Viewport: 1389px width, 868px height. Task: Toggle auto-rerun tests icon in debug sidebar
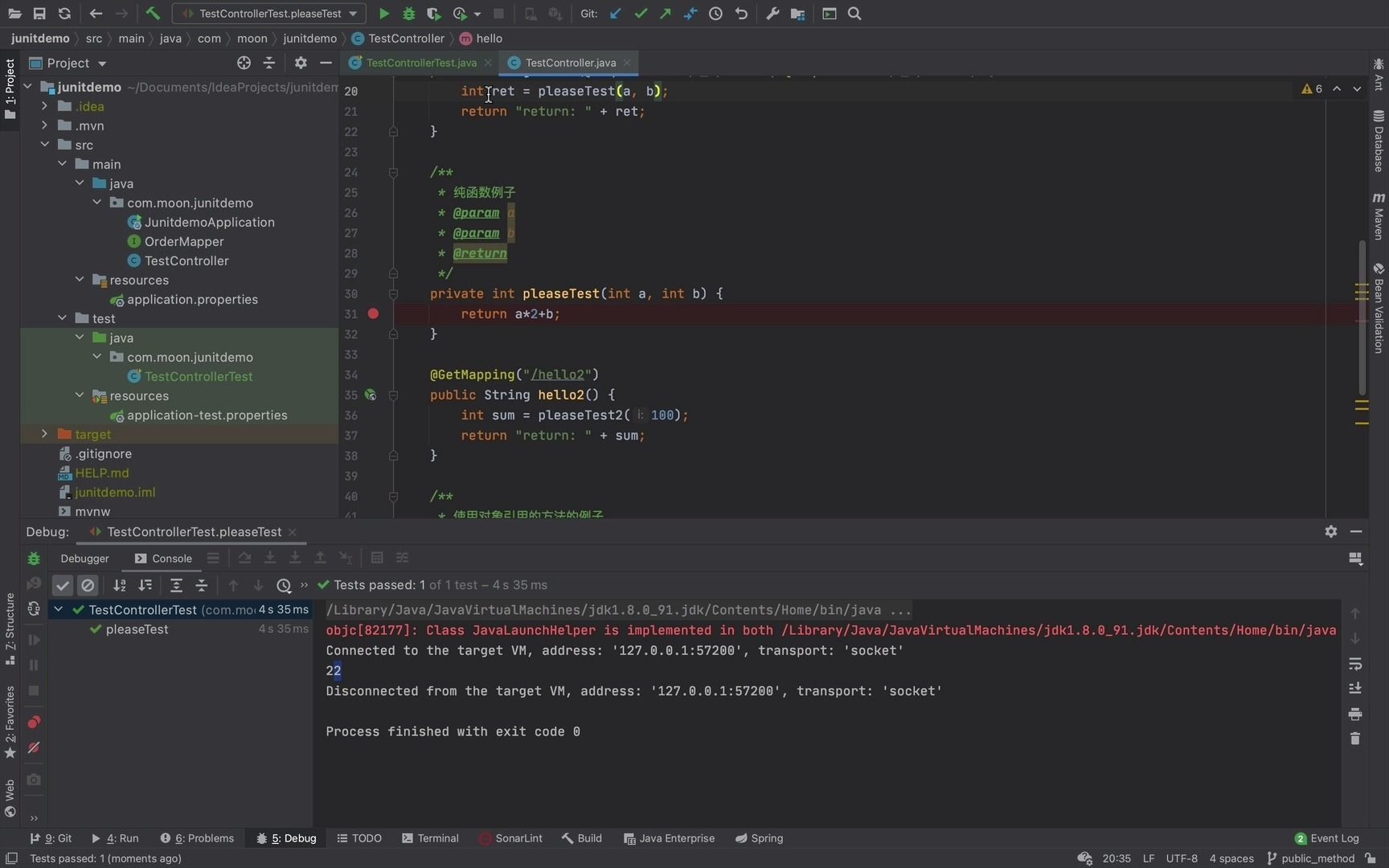click(x=34, y=609)
